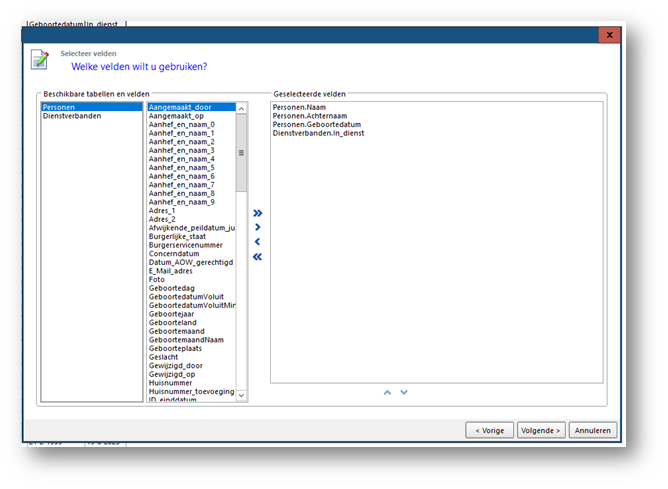Add selected field with single right arrow
668x489 pixels.
click(x=258, y=227)
